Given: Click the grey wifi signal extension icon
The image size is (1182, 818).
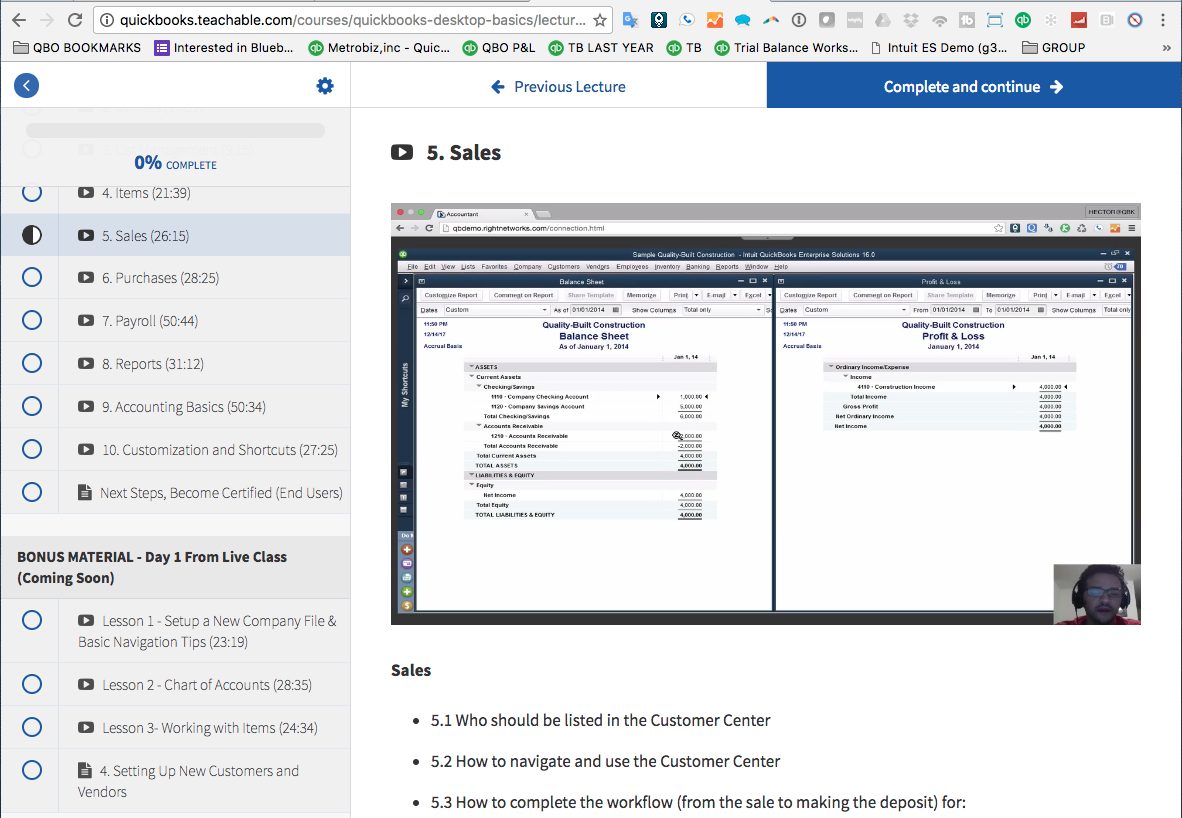Looking at the screenshot, I should point(939,20).
